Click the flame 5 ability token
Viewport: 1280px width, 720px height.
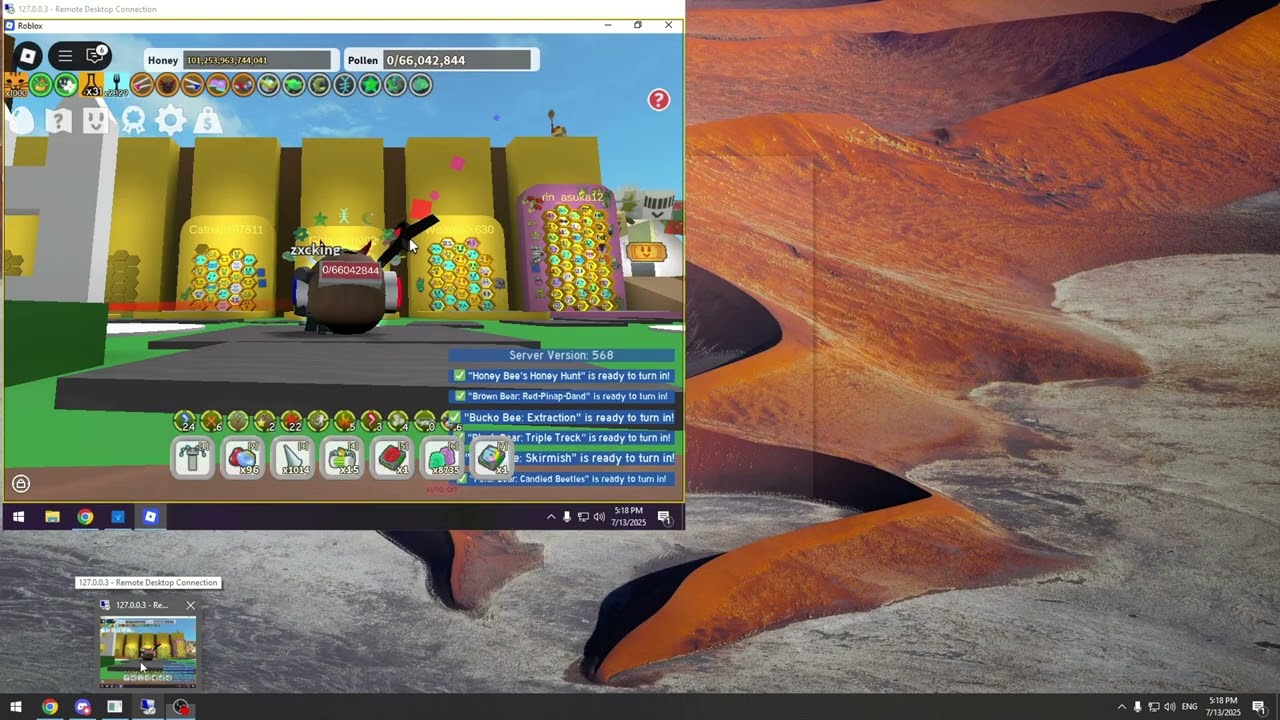pyautogui.click(x=344, y=421)
